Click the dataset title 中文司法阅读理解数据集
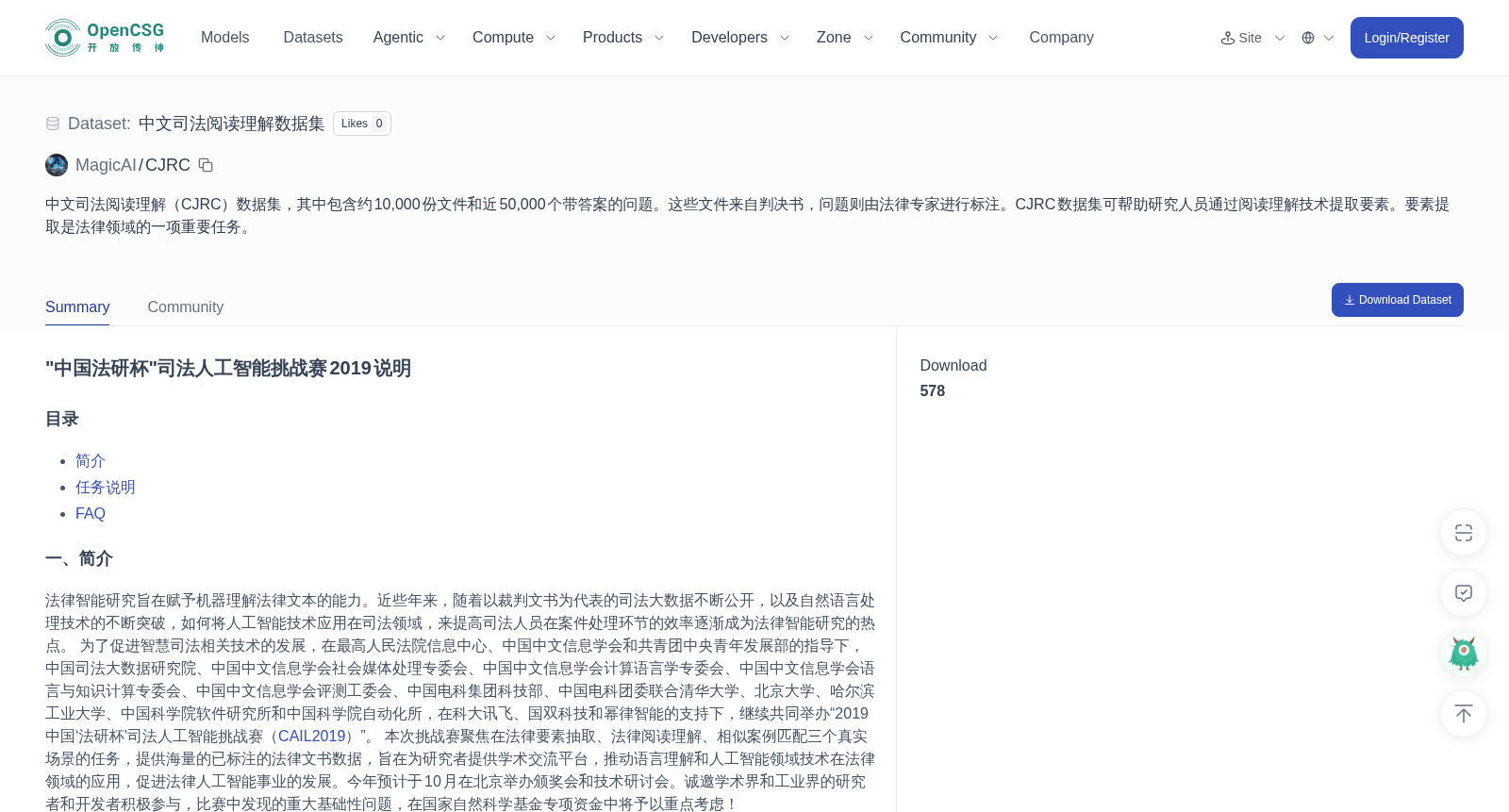Screen dimensions: 1509x812 point(231,124)
